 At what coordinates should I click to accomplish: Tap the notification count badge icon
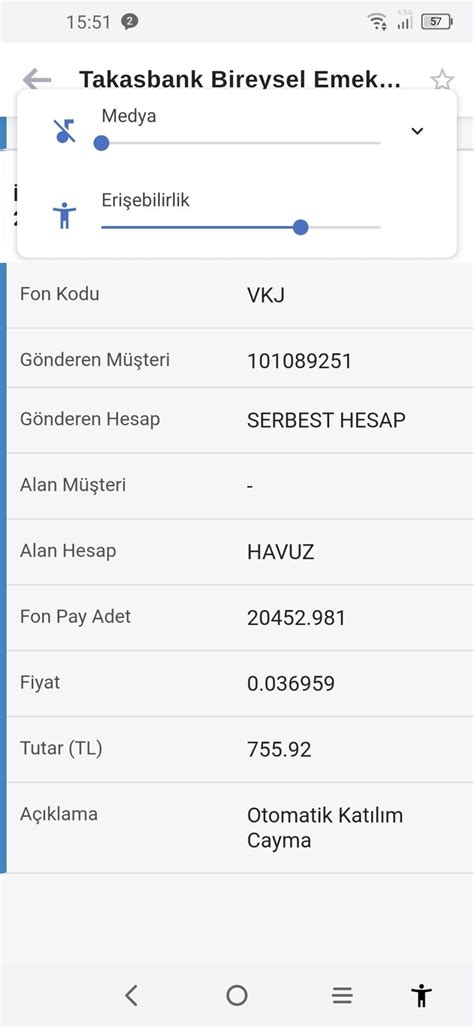coord(130,22)
